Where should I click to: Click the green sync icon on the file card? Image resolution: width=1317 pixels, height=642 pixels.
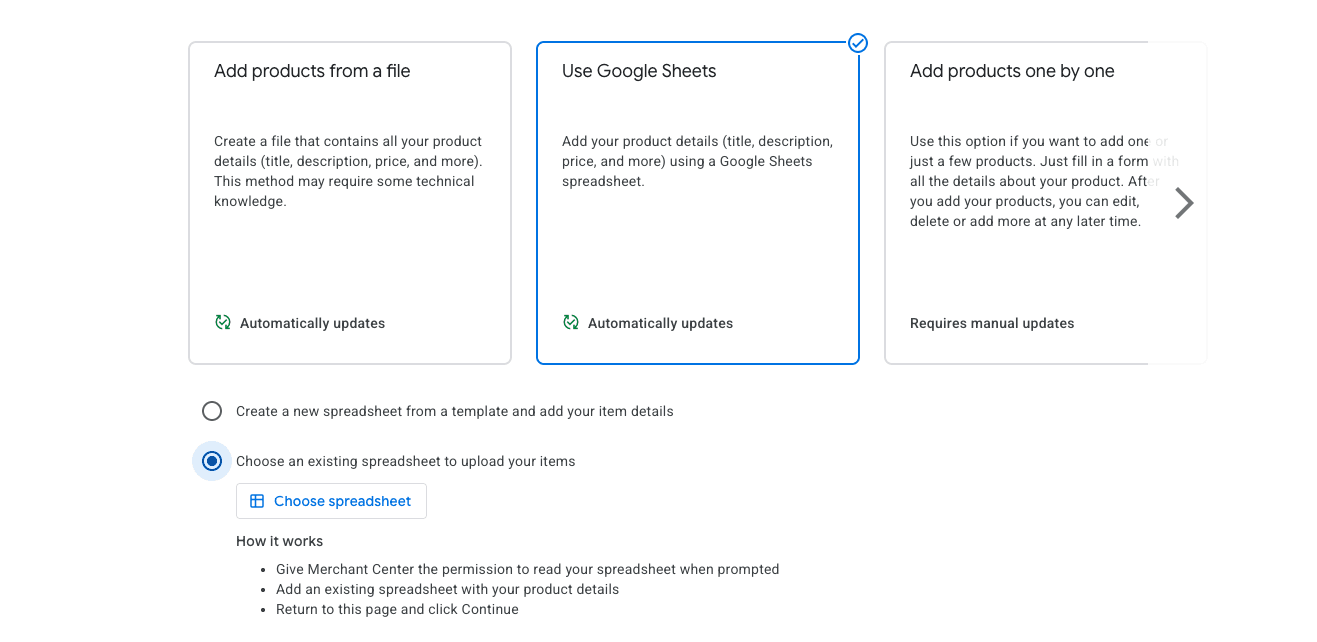[x=223, y=322]
